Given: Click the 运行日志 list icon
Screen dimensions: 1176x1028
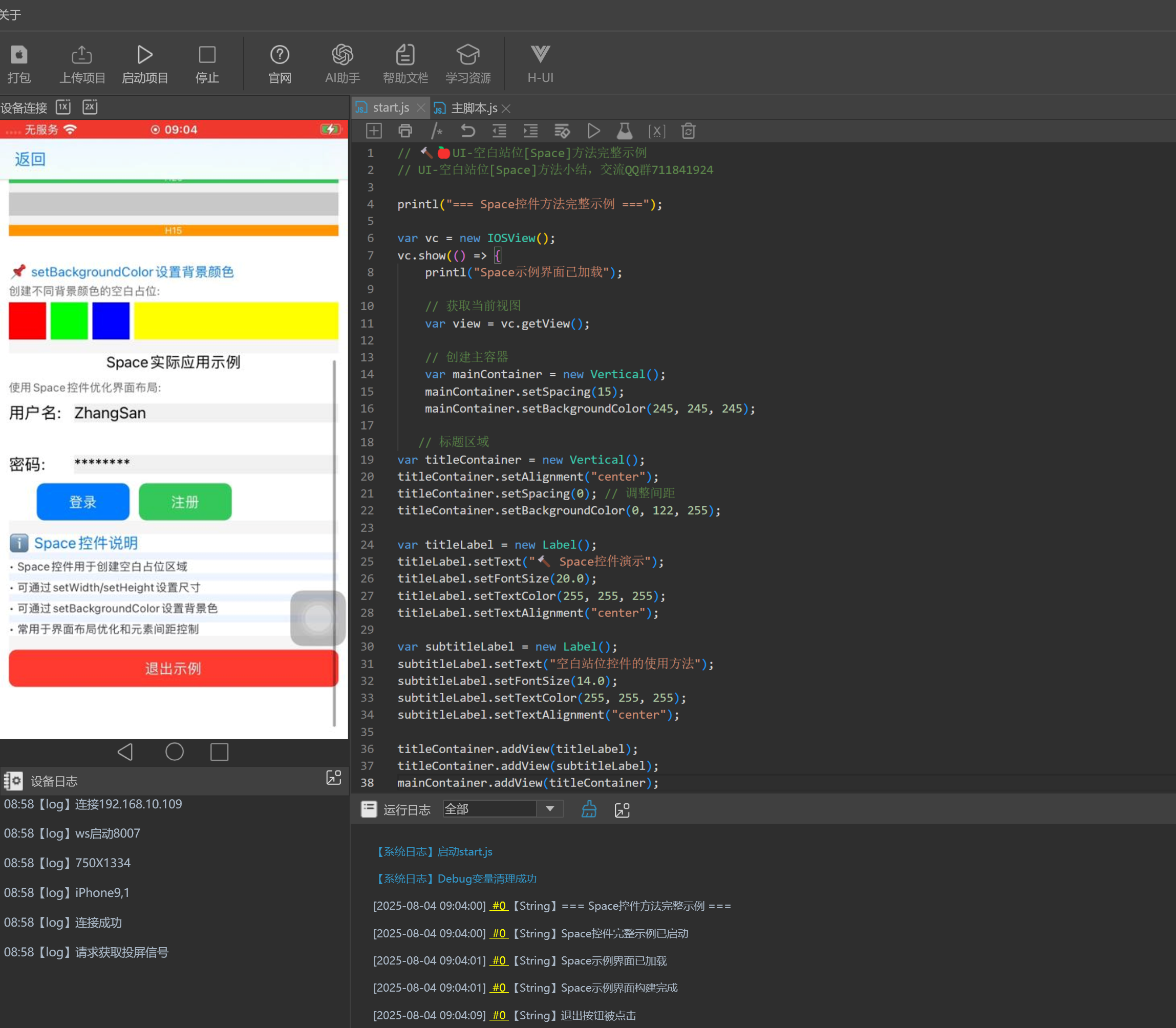Looking at the screenshot, I should click(x=369, y=809).
